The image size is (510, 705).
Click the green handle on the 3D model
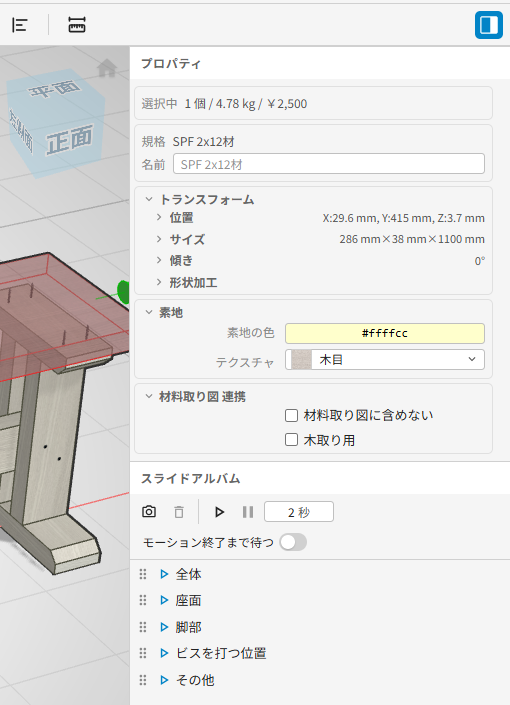(x=123, y=291)
